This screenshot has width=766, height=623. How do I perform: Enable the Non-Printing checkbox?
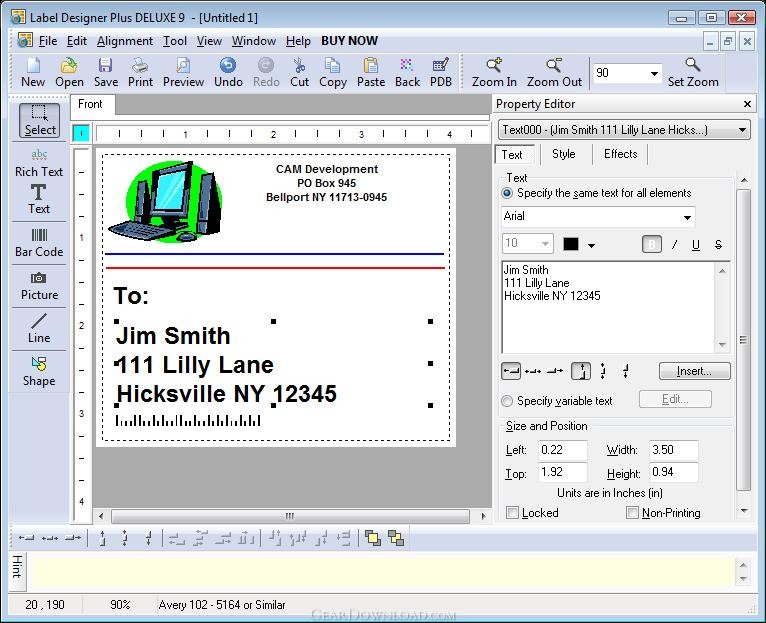pos(632,513)
